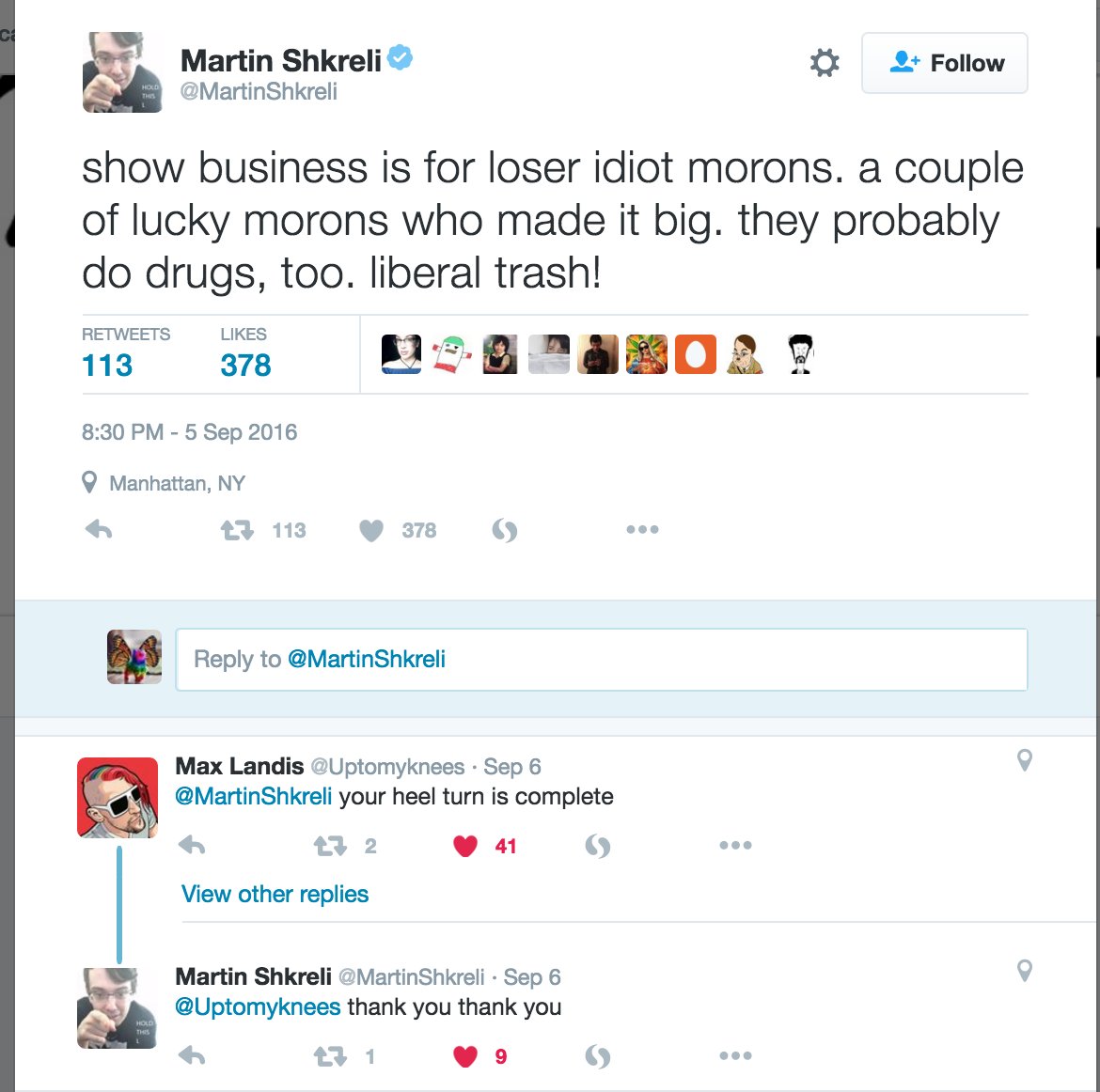This screenshot has height=1092, width=1100.
Task: Retweet Martin Shkreli's thank you reply
Action: tap(330, 1056)
